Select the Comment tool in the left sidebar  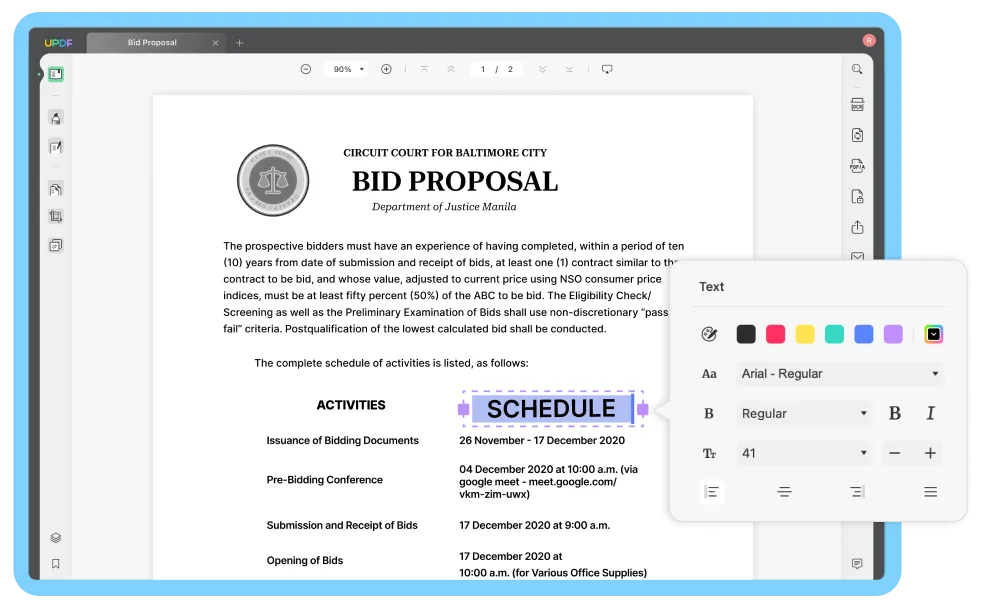(55, 118)
